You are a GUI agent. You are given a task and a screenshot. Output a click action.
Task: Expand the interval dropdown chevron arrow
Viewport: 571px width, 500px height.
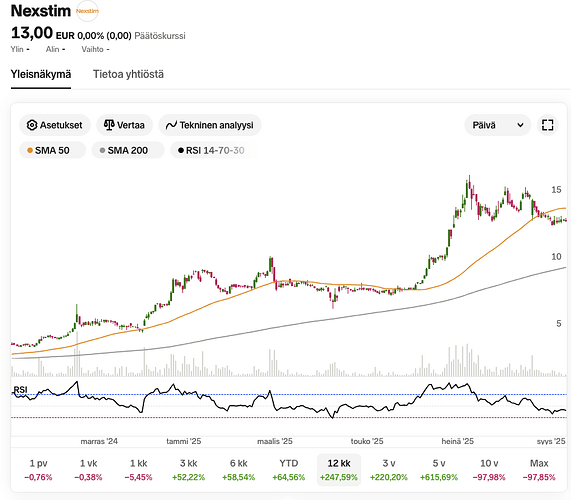pyautogui.click(x=520, y=125)
